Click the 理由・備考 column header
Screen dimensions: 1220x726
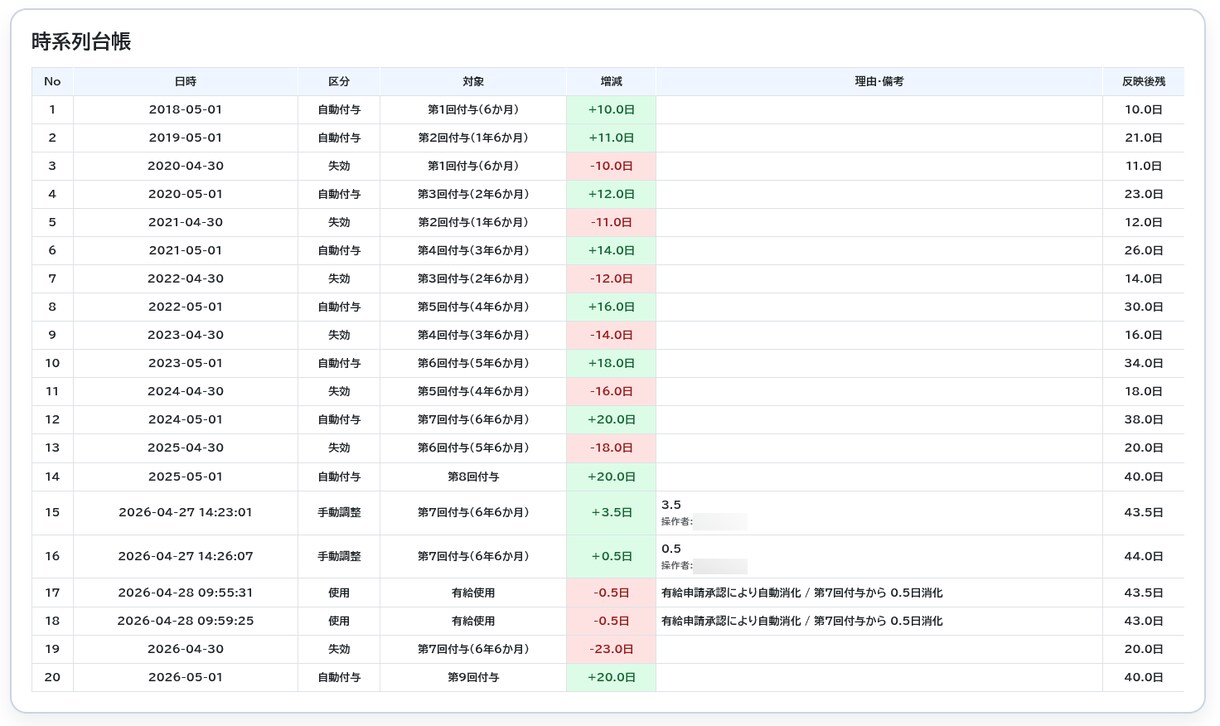[x=879, y=81]
